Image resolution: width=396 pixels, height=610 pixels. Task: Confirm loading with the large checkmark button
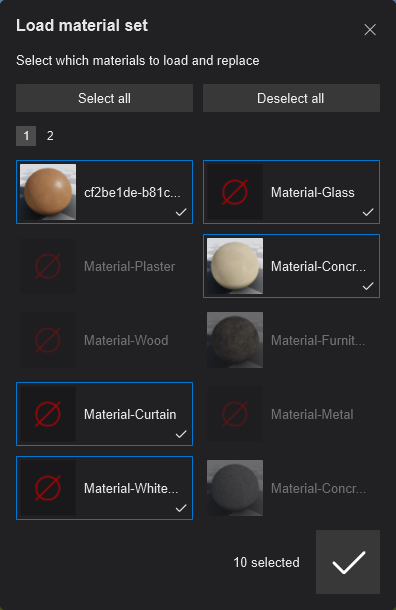348,562
